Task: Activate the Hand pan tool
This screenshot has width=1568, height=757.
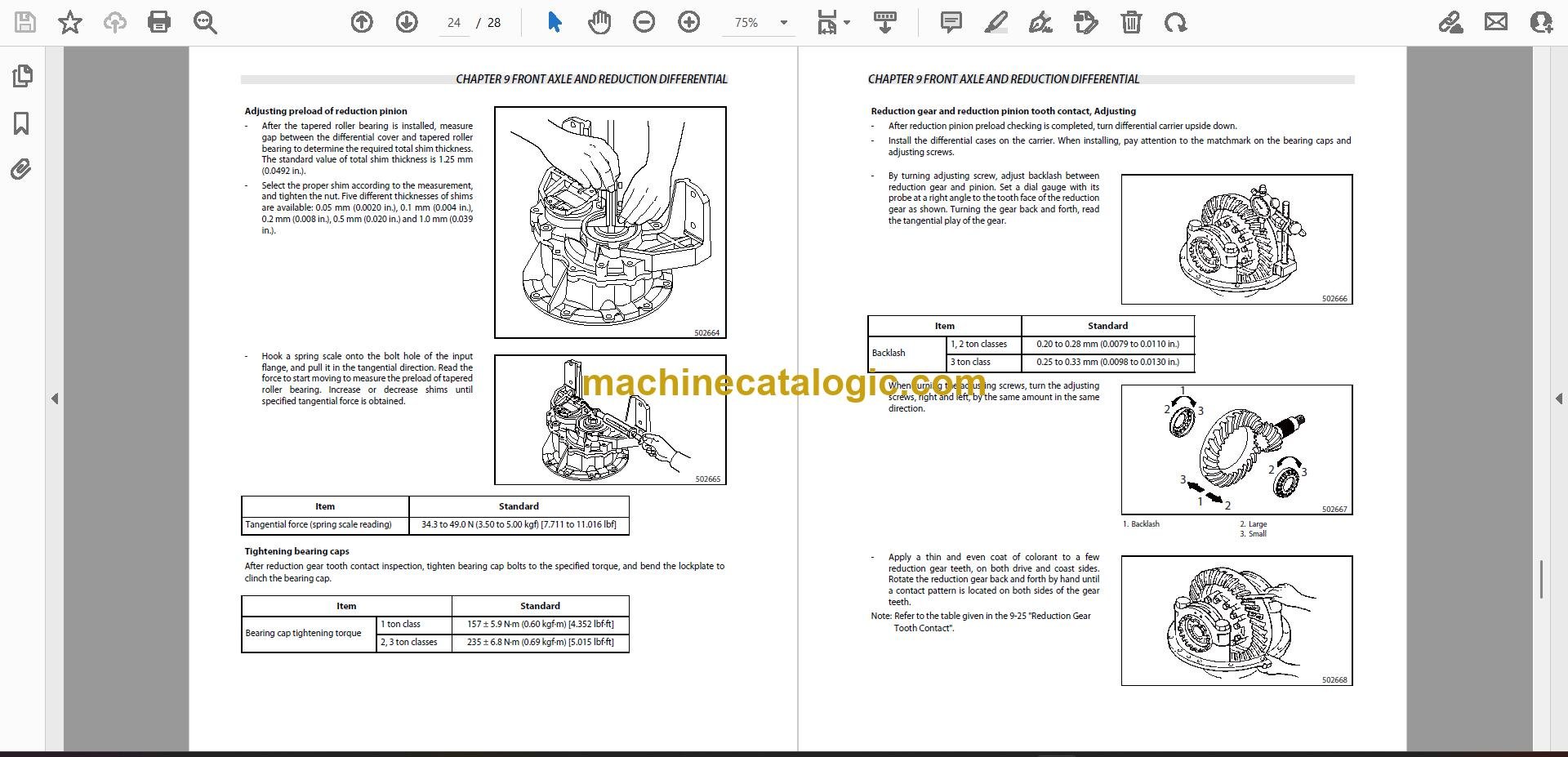Action: [599, 22]
